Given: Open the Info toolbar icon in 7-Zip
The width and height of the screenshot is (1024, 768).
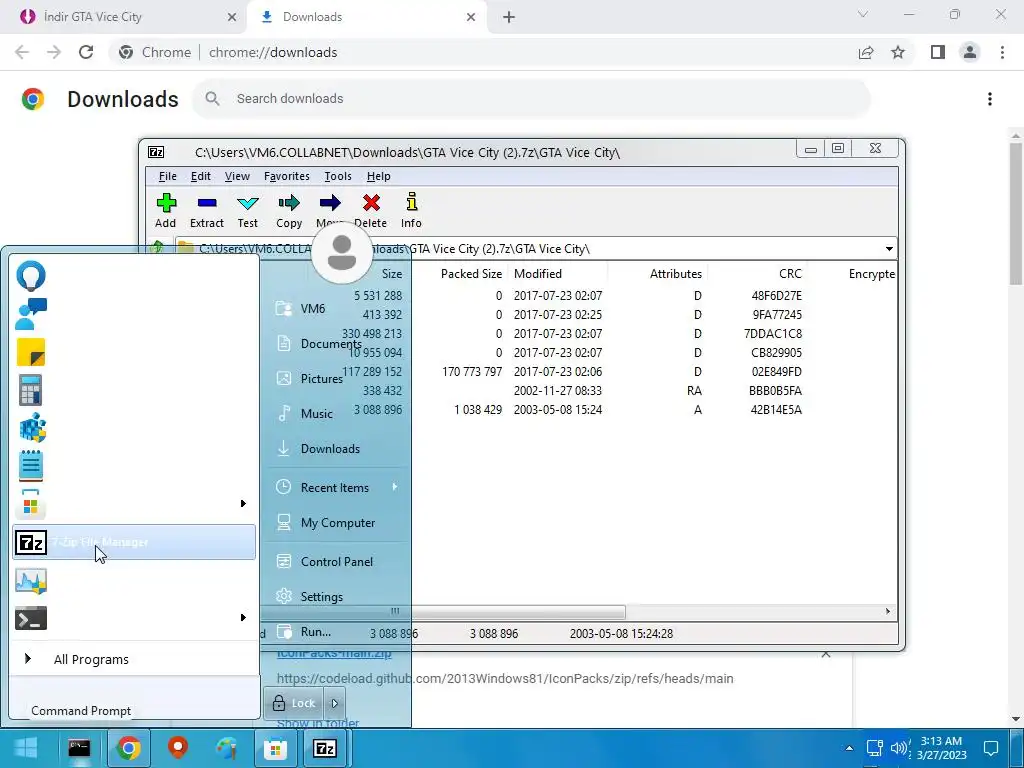Looking at the screenshot, I should coord(411,202).
